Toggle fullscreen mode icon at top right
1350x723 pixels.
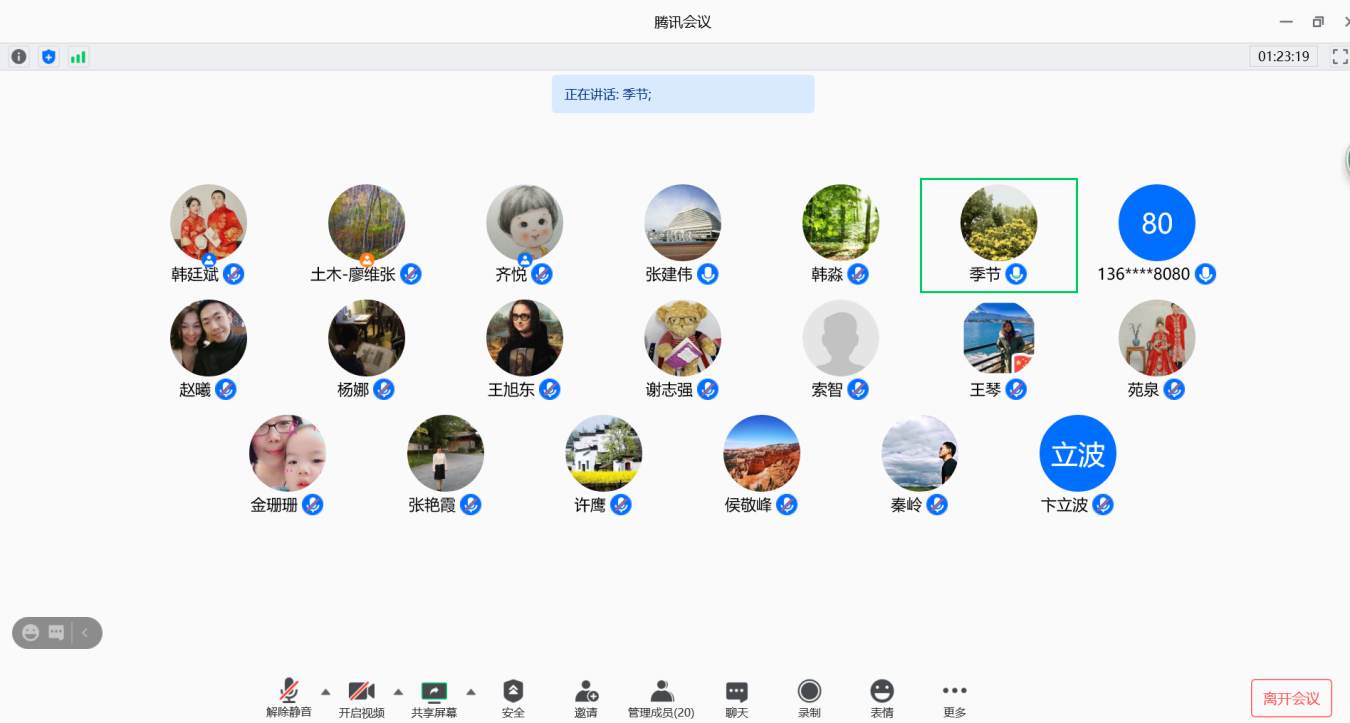1340,57
